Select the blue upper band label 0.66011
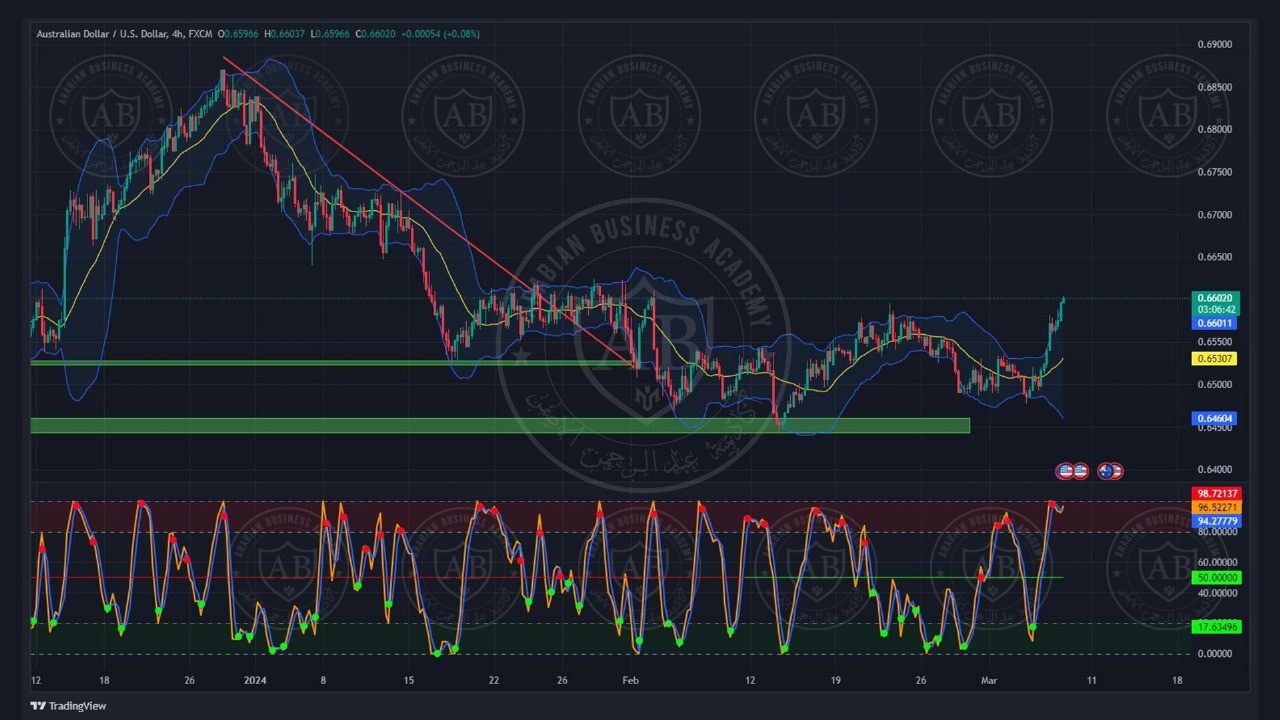 coord(1216,323)
